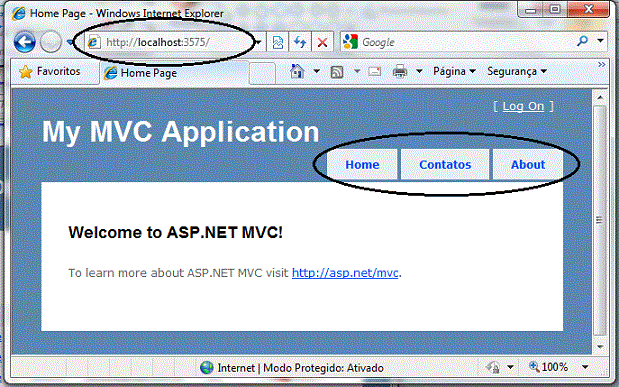619x387 pixels.
Task: Refresh the page with the blue arrows icon
Action: [300, 42]
